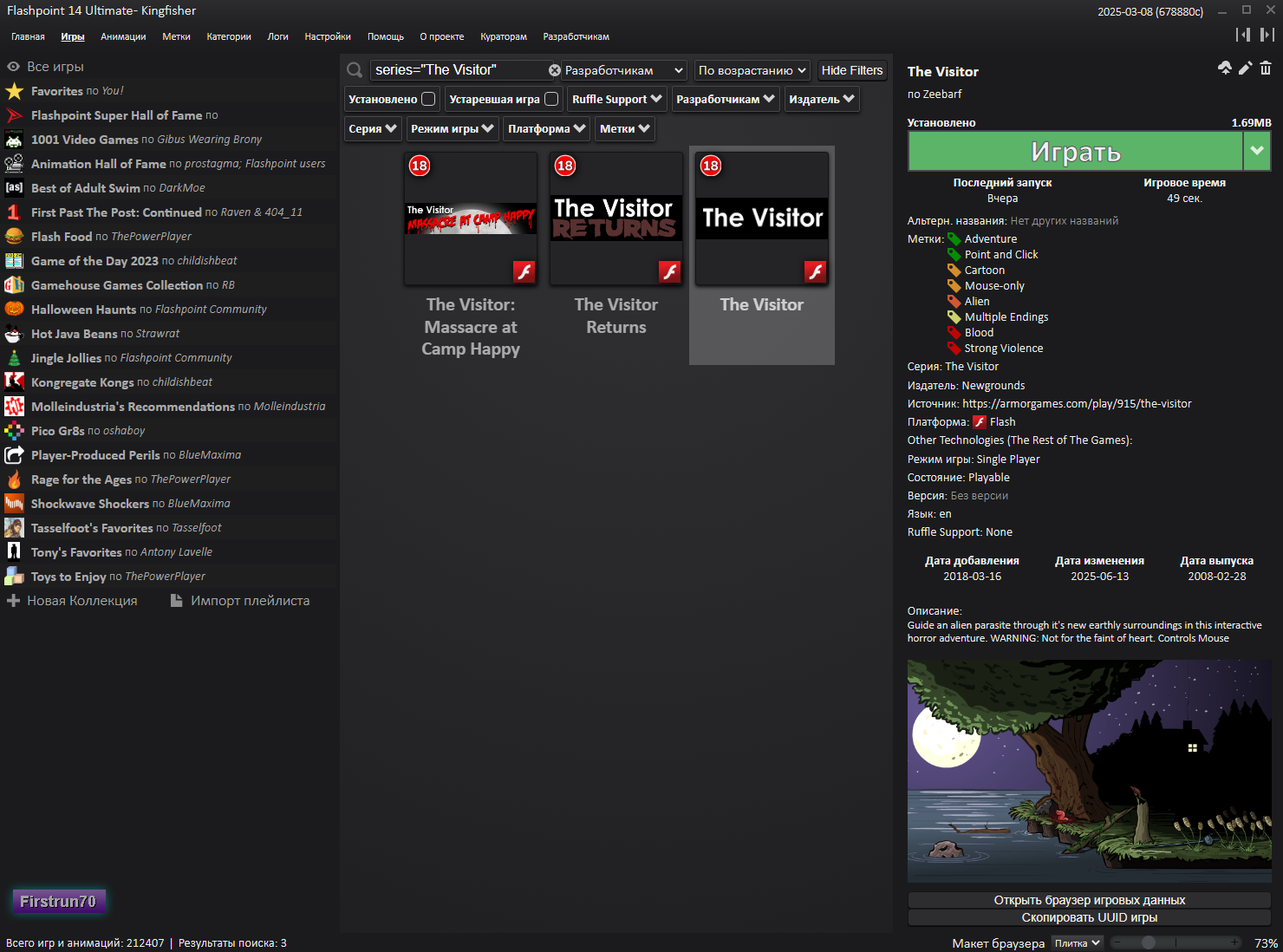Open the По возрастанию sort order dropdown
This screenshot has width=1283, height=952.
(752, 70)
